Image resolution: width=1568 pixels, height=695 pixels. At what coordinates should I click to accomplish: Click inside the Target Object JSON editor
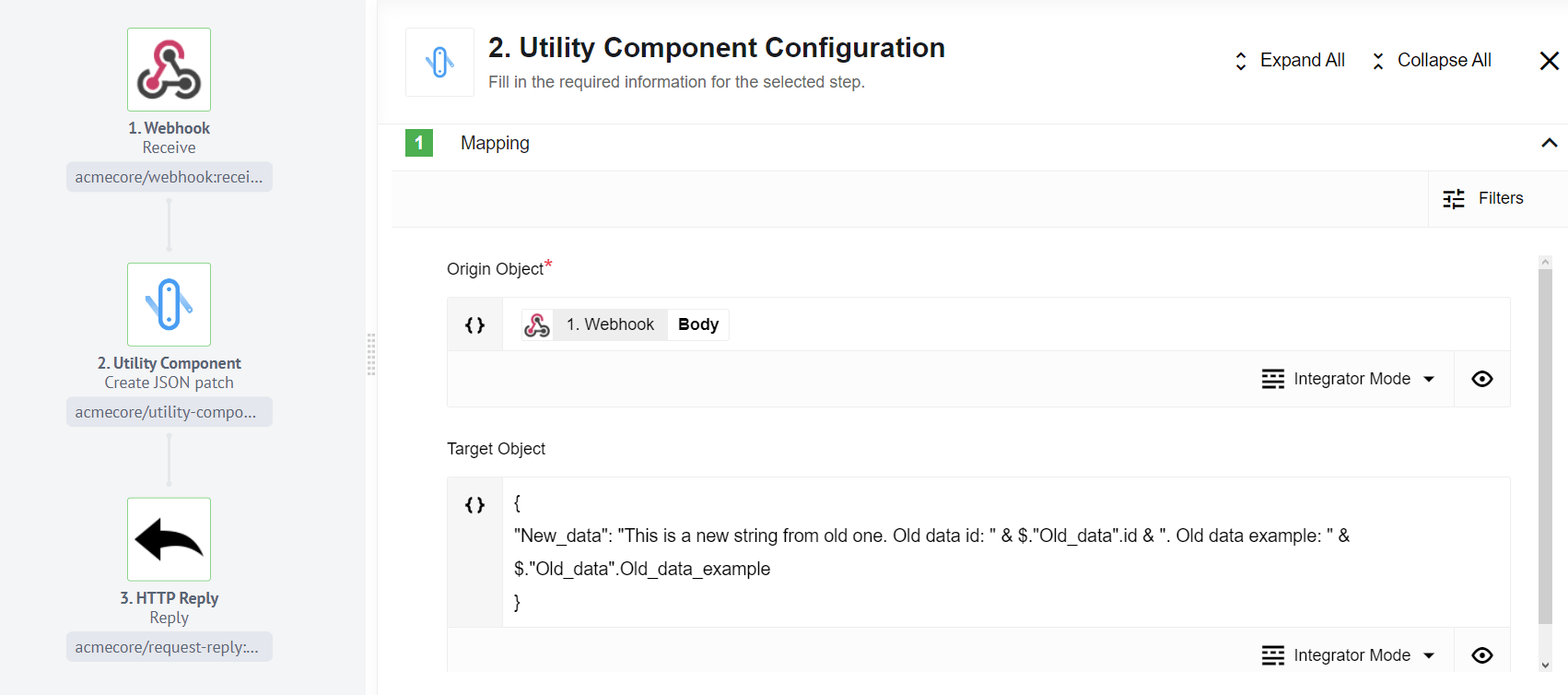[x=921, y=551]
